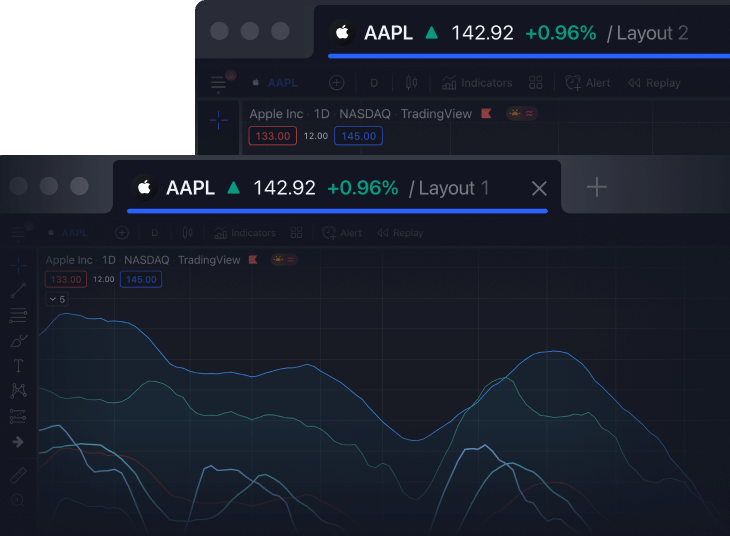Select the prediction and measurement tool
Viewport: 730px width, 536px height.
click(x=18, y=416)
